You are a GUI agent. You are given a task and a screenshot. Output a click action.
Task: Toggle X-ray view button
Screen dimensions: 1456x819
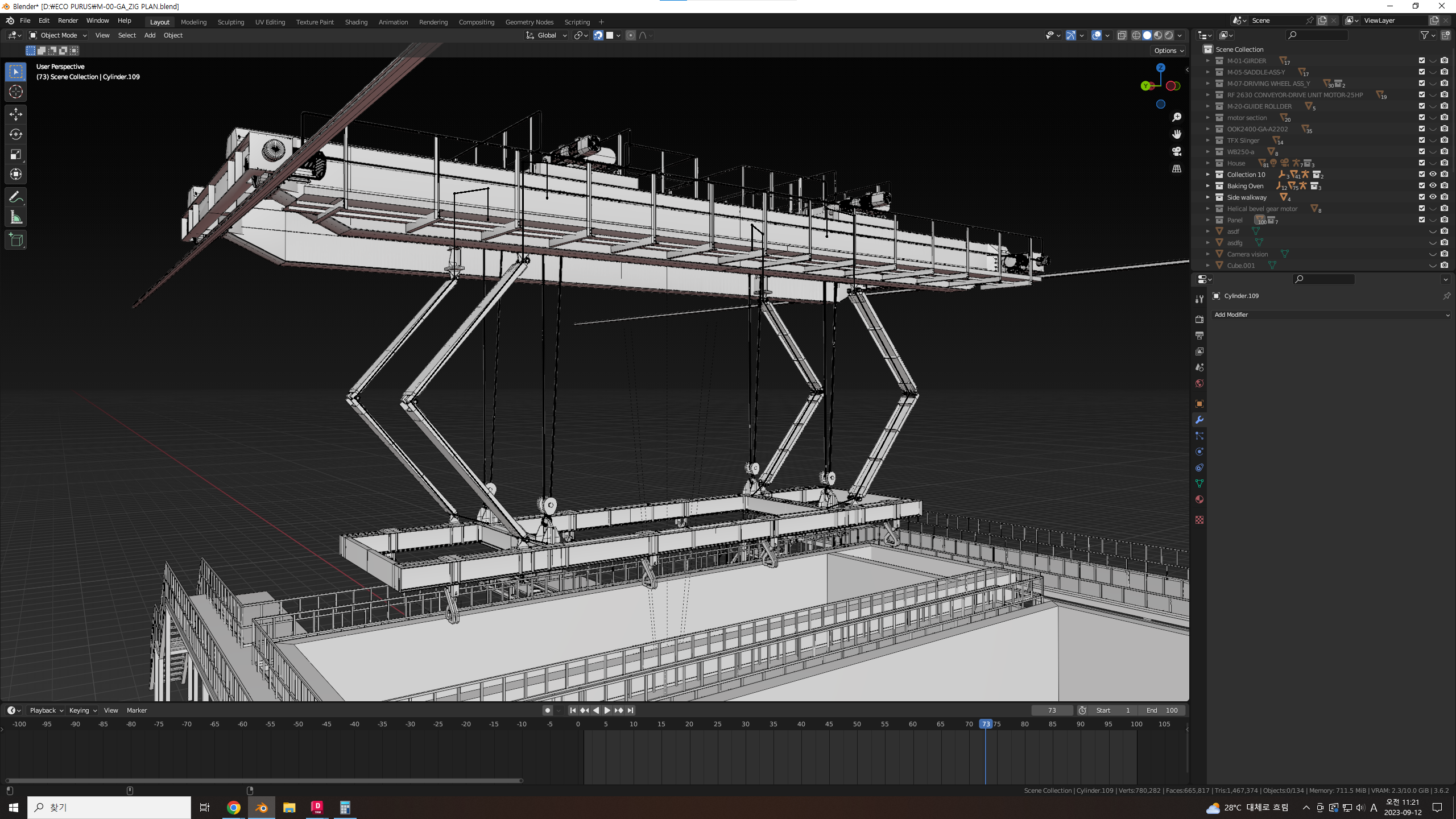pyautogui.click(x=1122, y=35)
